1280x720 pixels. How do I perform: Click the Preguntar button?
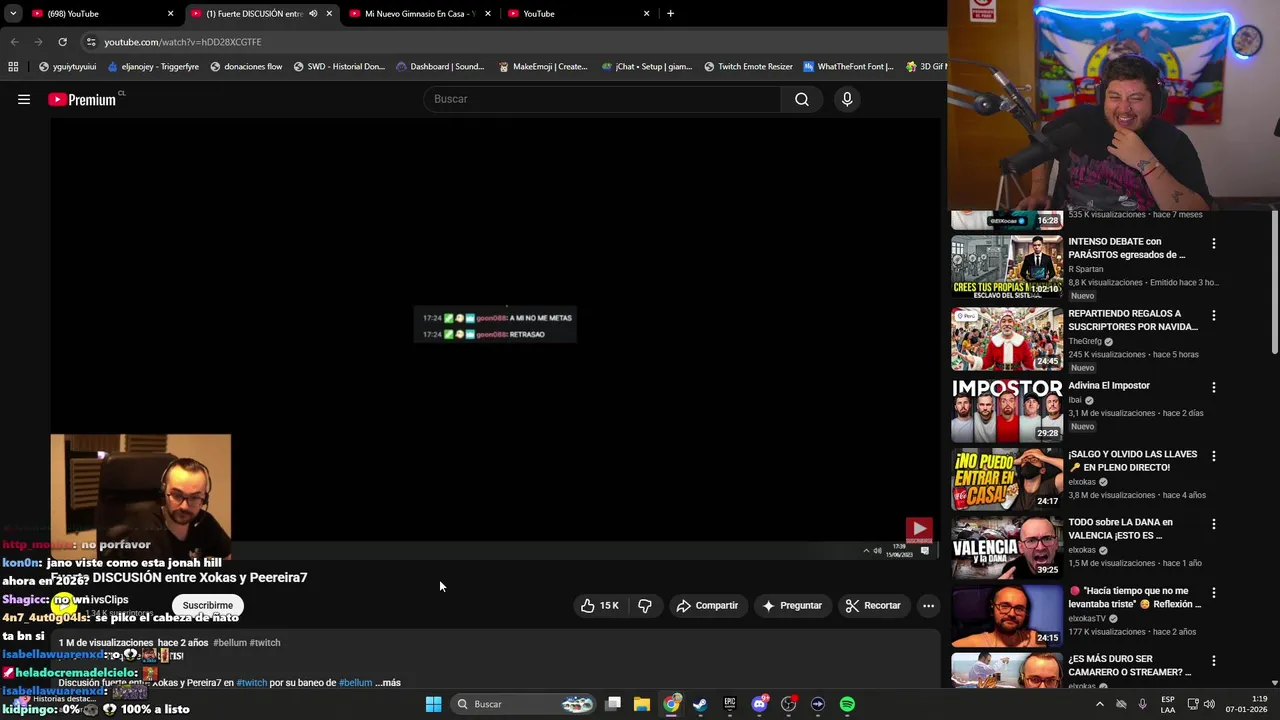[x=792, y=605]
